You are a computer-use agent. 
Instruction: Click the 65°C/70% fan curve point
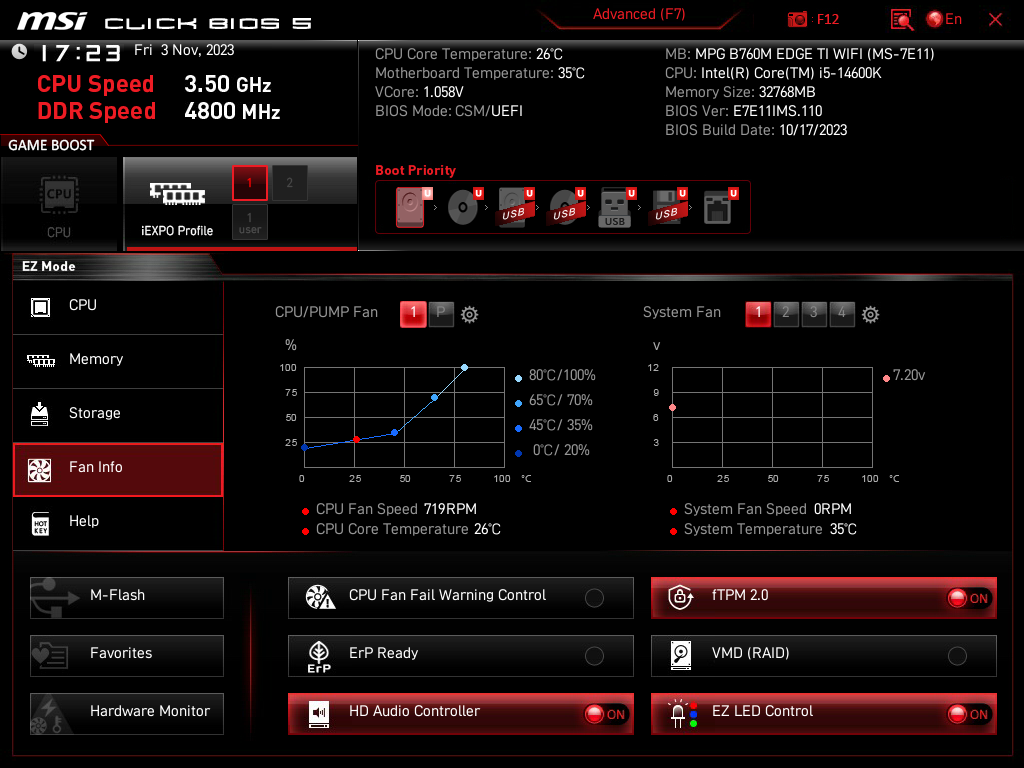coord(435,397)
